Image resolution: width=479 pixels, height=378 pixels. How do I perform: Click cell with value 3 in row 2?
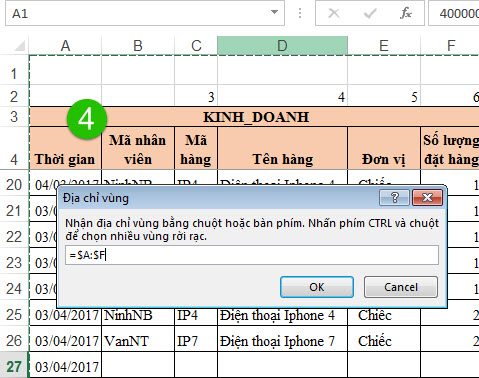[196, 96]
